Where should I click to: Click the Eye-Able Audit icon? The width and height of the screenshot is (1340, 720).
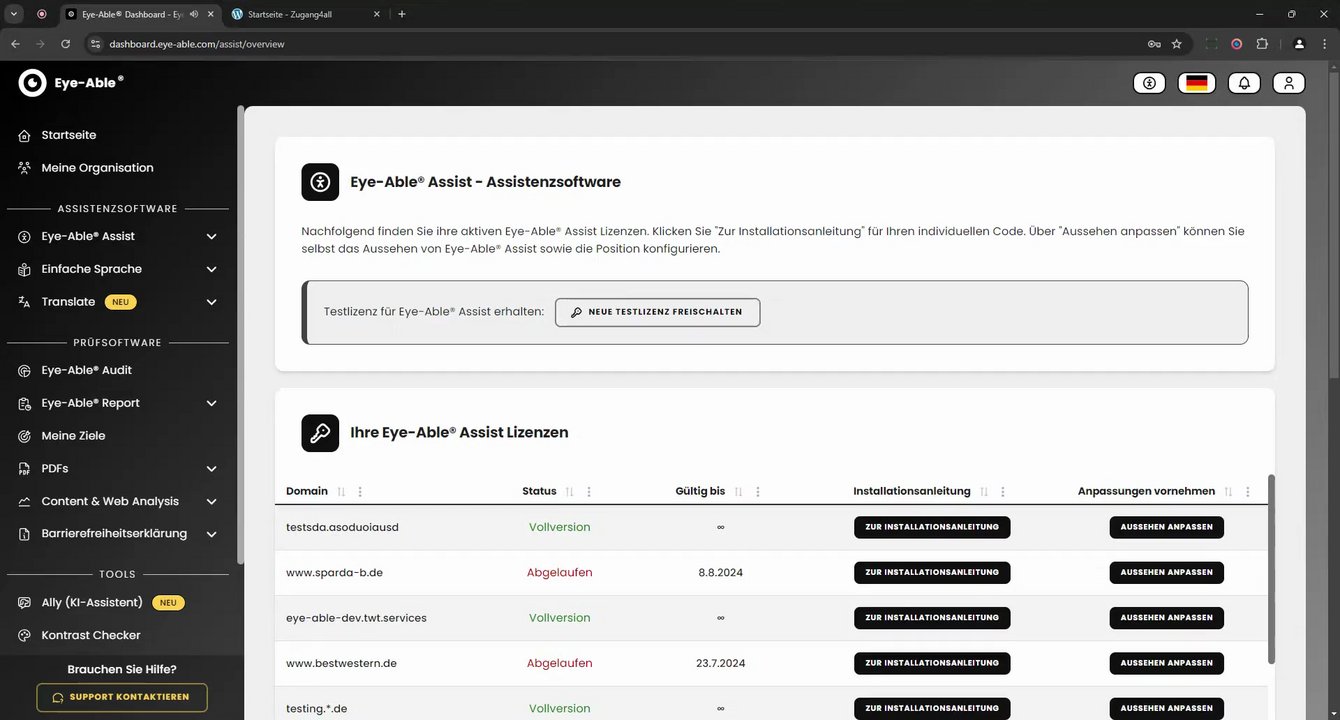[24, 370]
